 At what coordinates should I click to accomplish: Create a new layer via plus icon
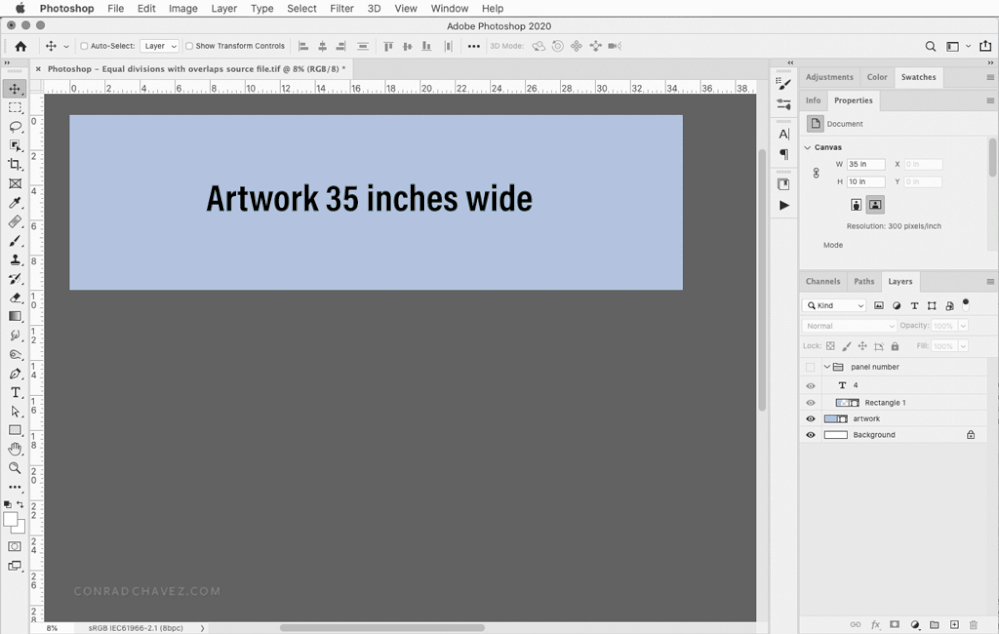pyautogui.click(x=954, y=624)
